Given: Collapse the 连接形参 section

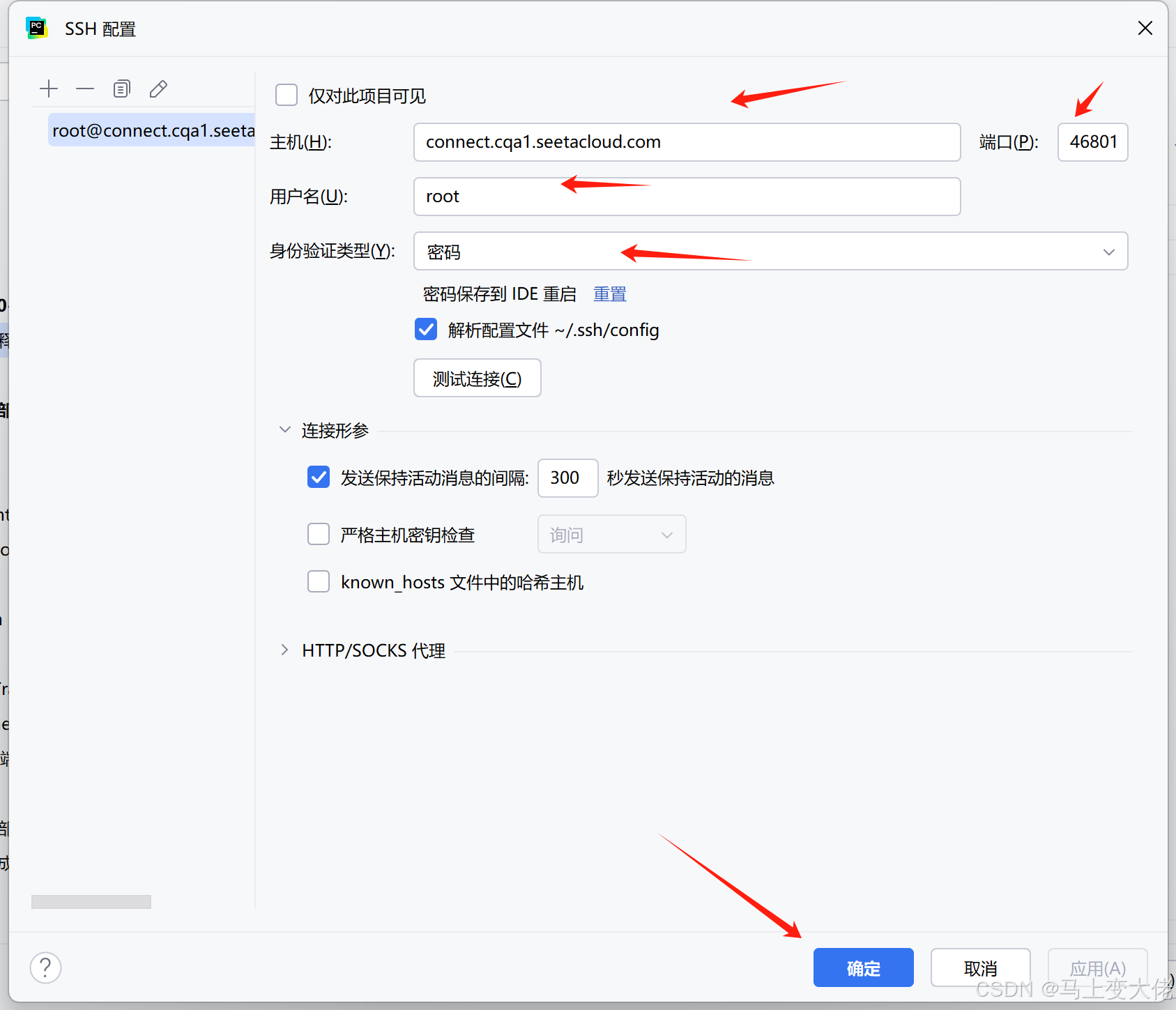Looking at the screenshot, I should point(284,429).
